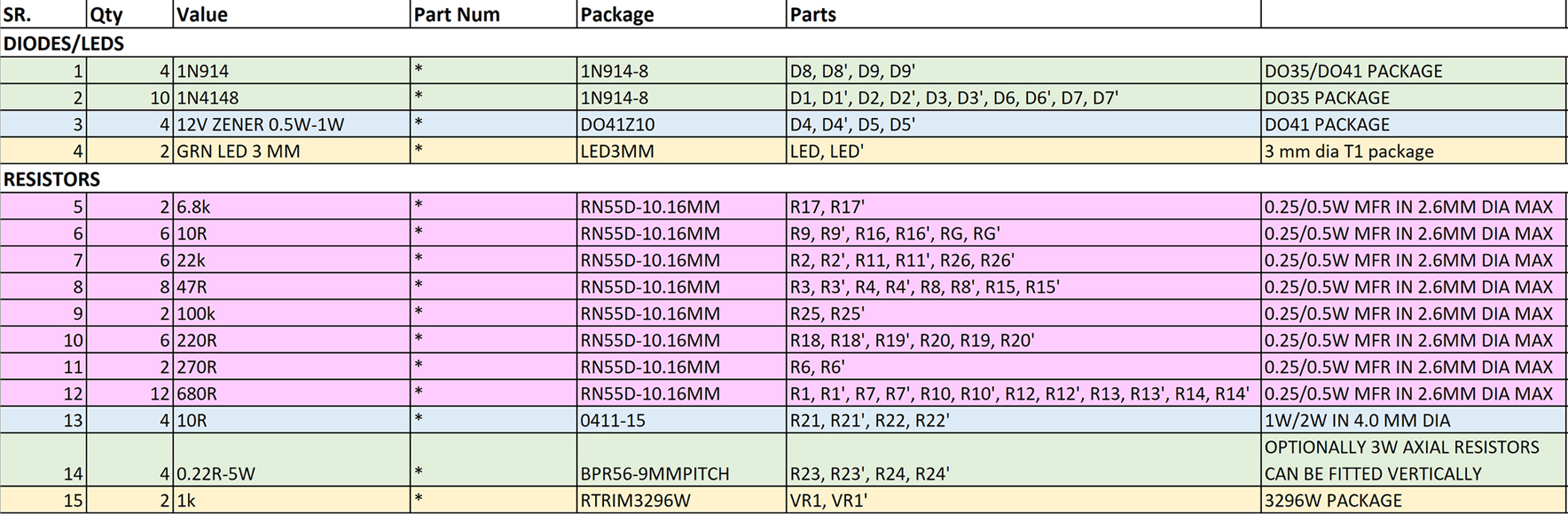This screenshot has width=1568, height=514.
Task: Click the 1N4148 value cell
Action: coord(291,98)
